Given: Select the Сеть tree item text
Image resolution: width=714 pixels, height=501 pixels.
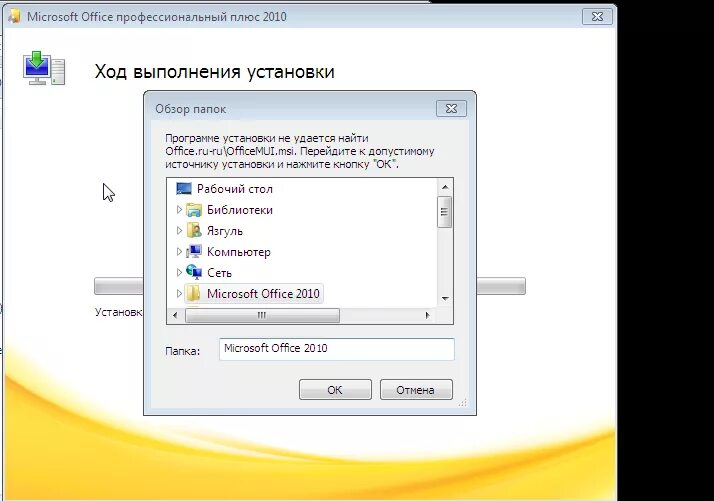Looking at the screenshot, I should pos(219,272).
